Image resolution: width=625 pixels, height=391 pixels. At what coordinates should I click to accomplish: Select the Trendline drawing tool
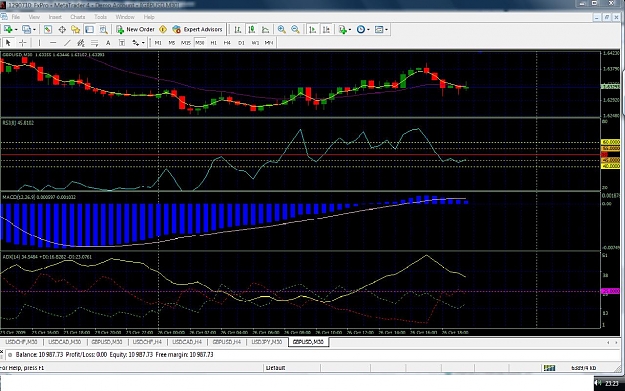coord(67,43)
